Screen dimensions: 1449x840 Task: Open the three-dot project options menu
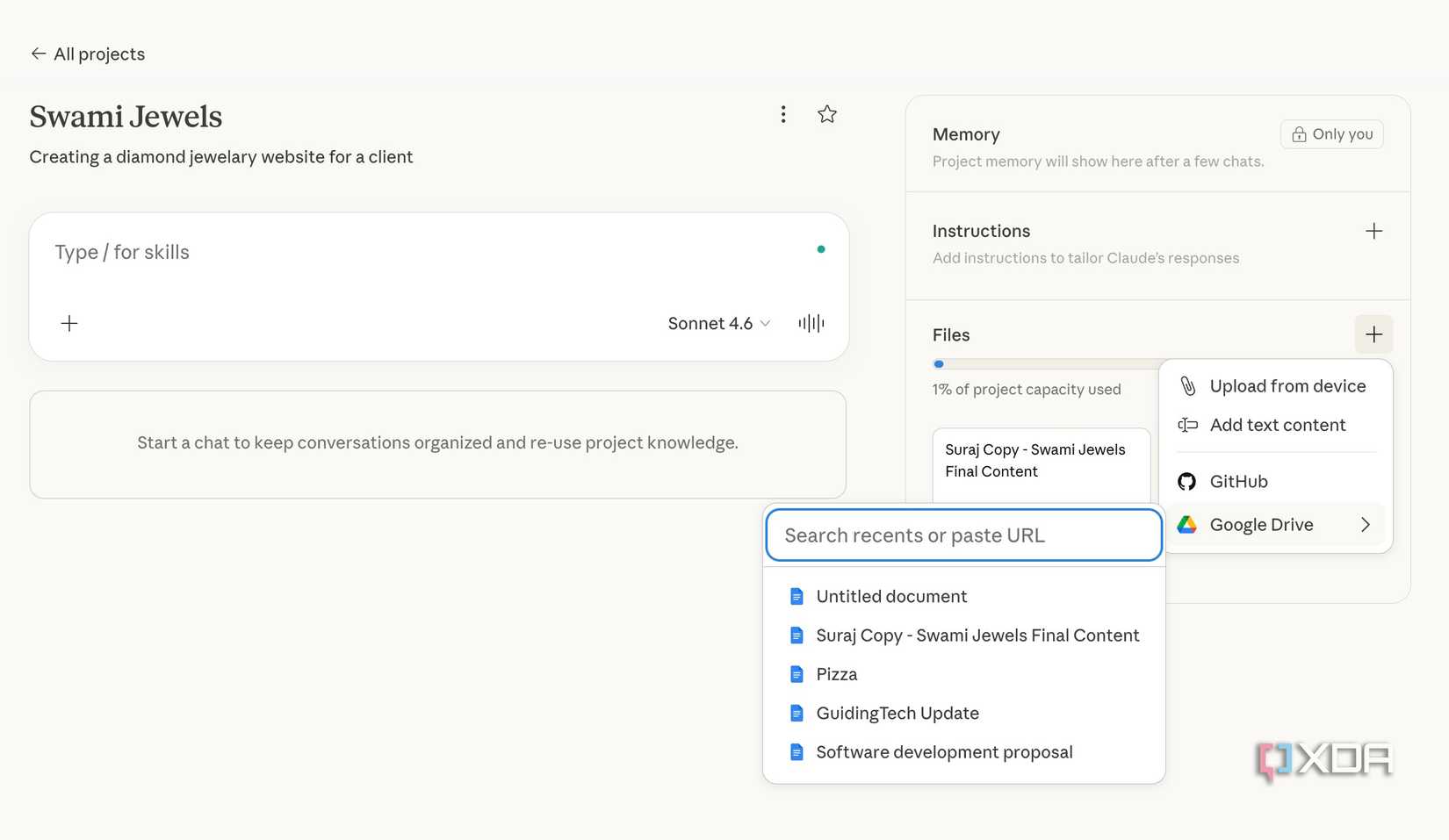click(782, 115)
